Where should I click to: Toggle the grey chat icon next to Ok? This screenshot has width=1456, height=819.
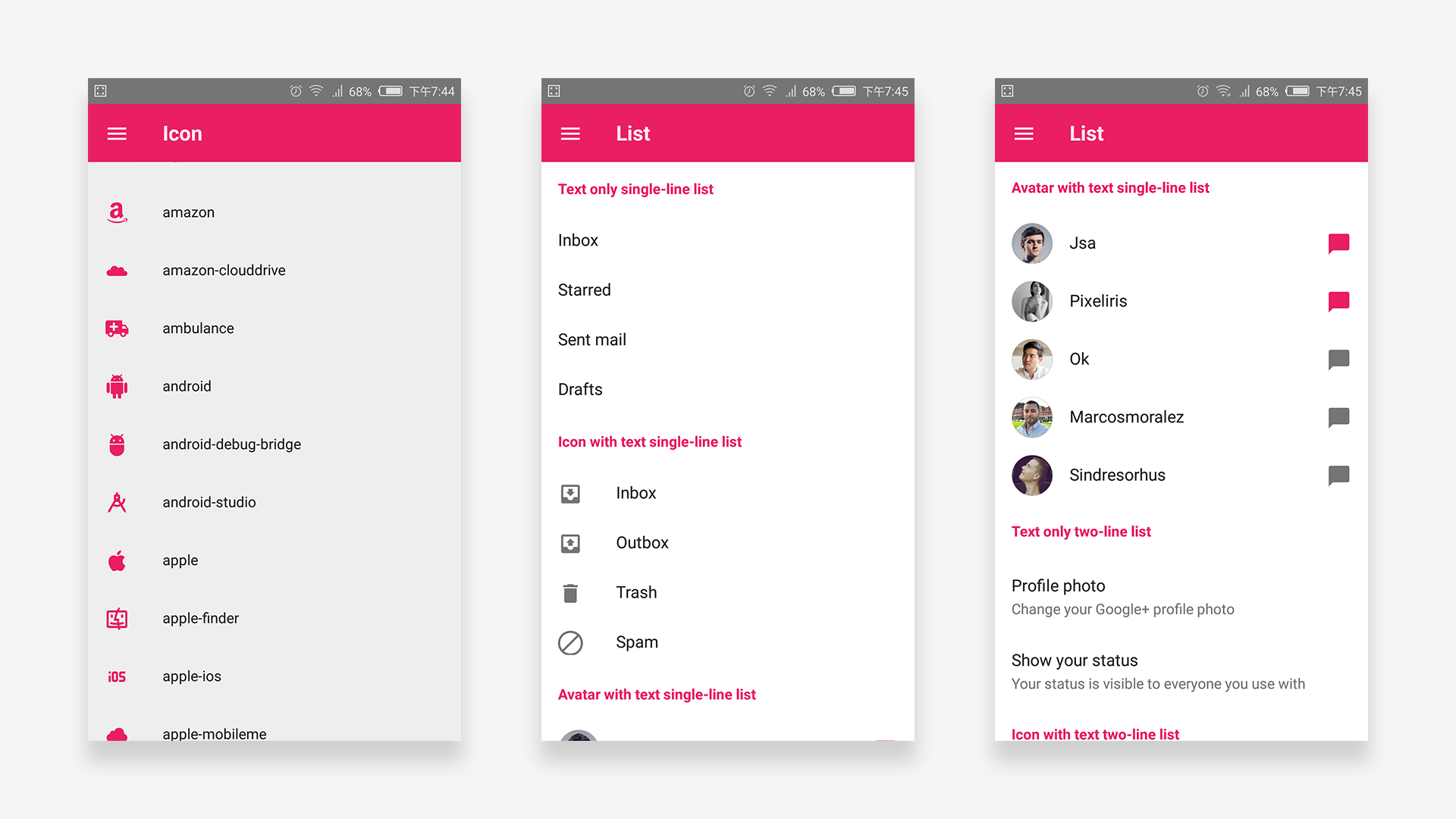pyautogui.click(x=1339, y=358)
